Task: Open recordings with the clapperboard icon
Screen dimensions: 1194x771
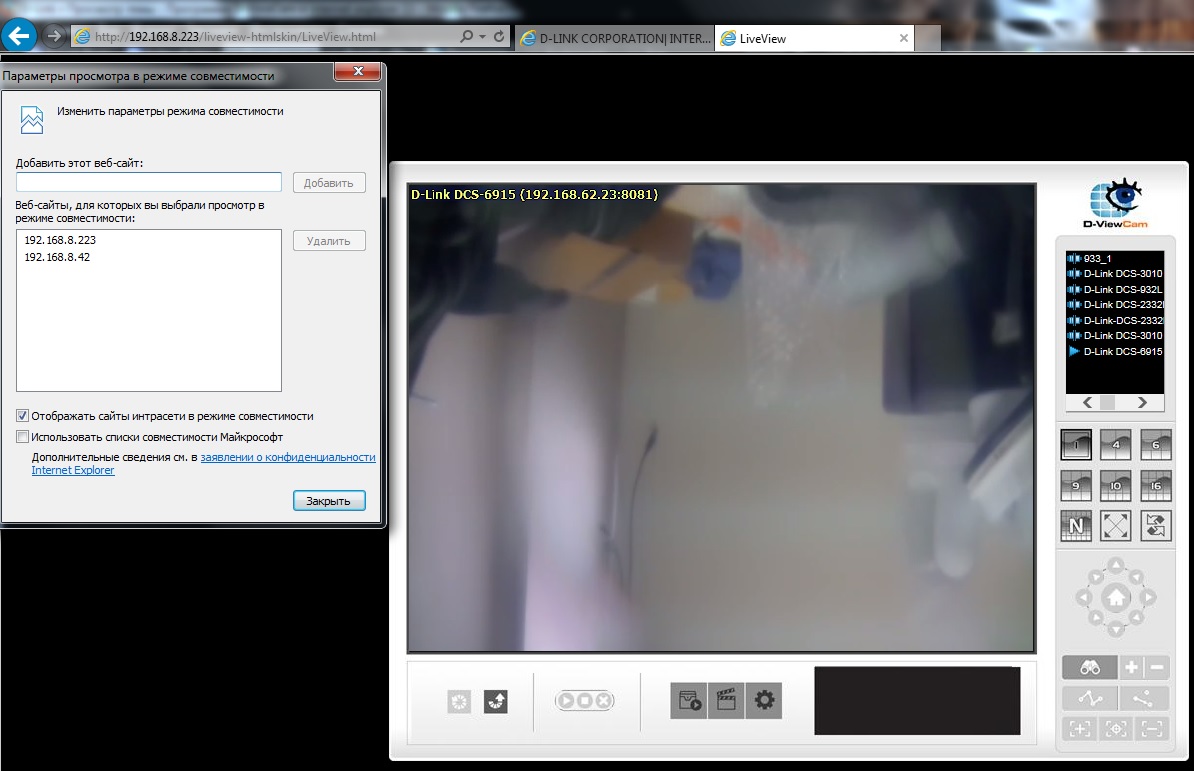Action: 726,700
